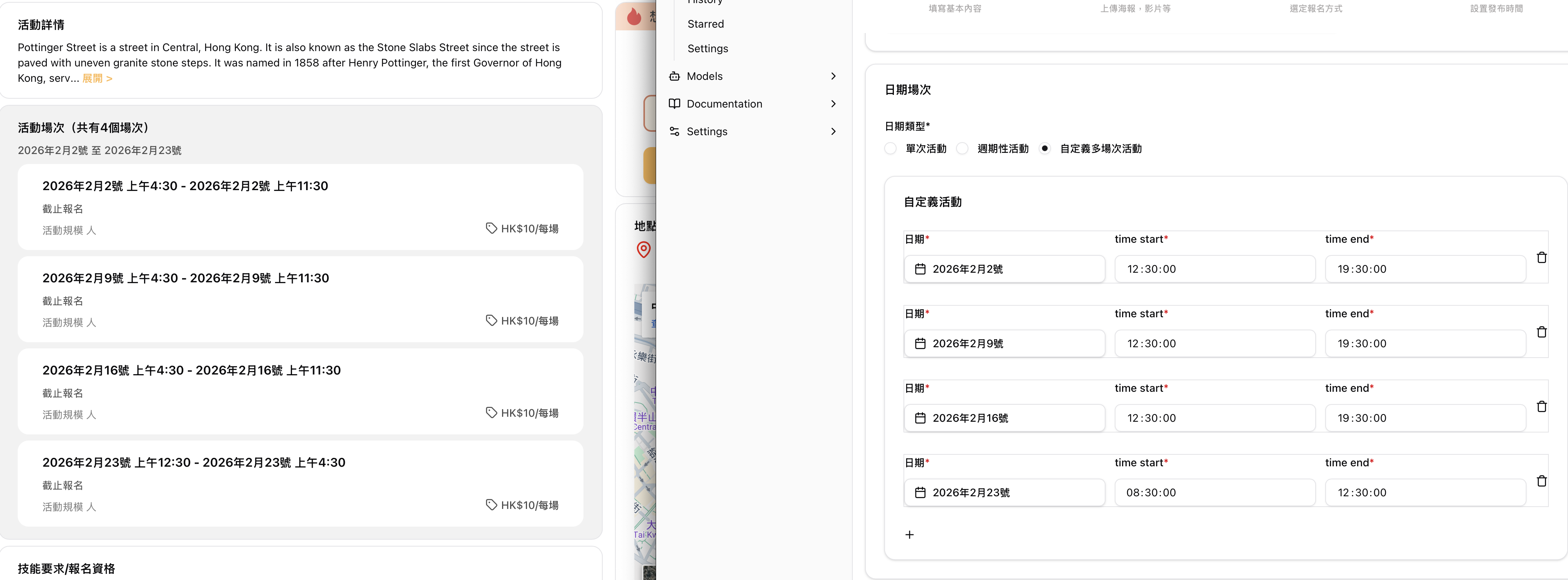Delete the 2026年2月2號 session row
Viewport: 1568px width, 580px height.
(x=1541, y=257)
